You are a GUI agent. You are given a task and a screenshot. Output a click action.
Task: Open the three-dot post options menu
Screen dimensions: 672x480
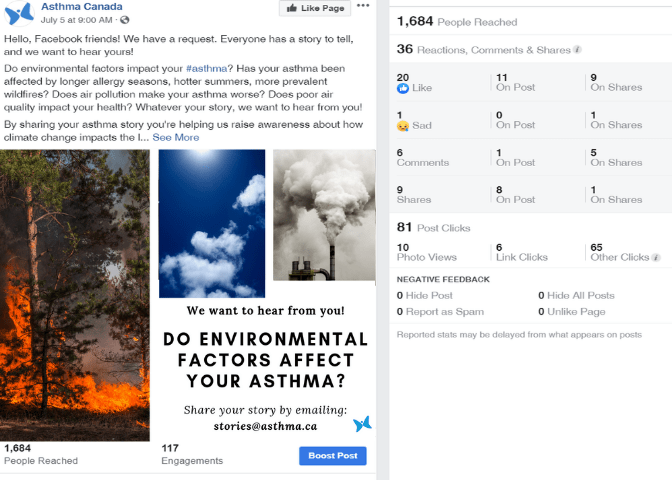coord(363,6)
